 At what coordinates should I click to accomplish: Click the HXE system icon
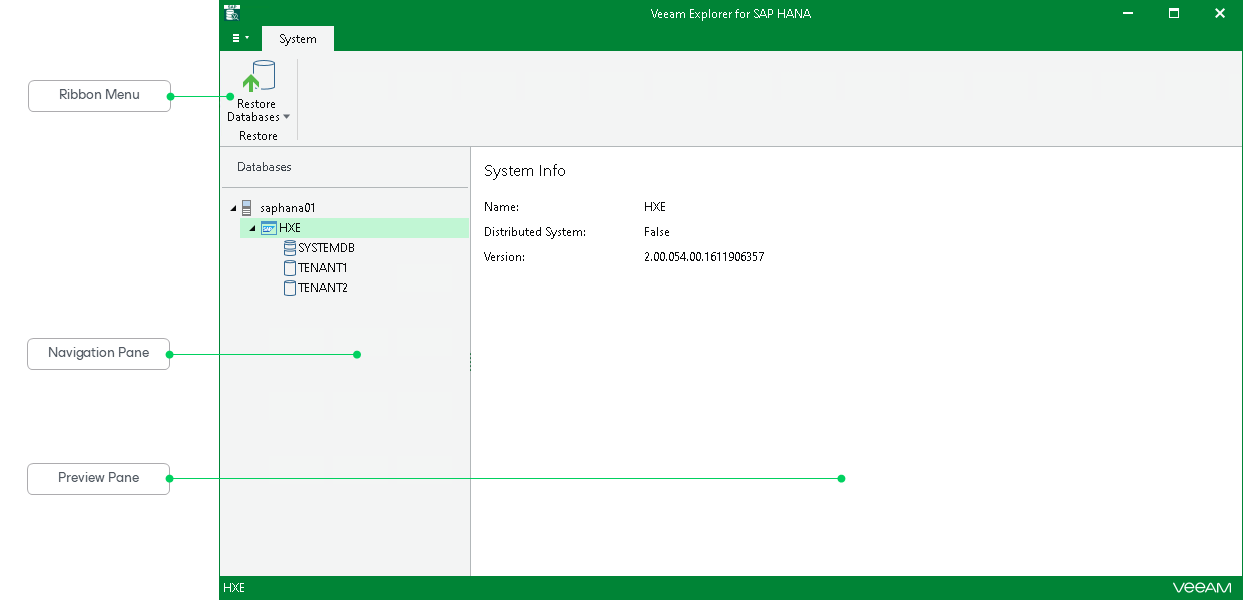pyautogui.click(x=268, y=228)
